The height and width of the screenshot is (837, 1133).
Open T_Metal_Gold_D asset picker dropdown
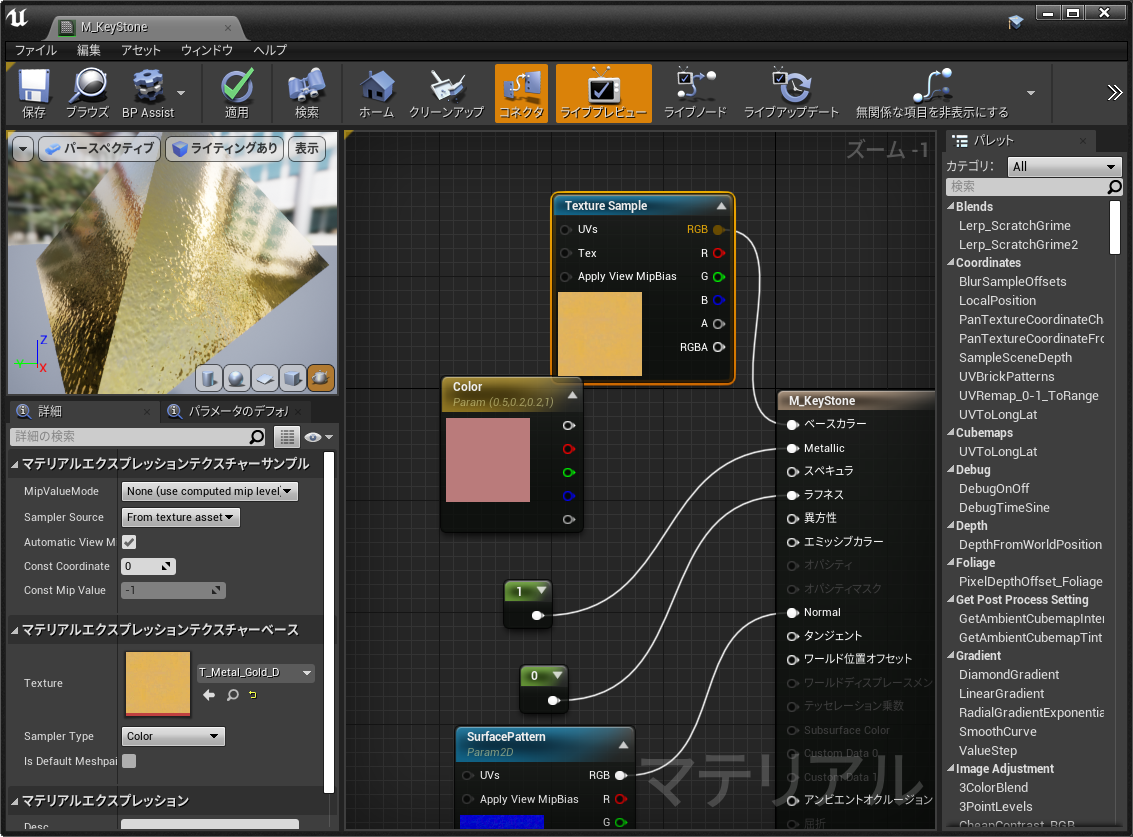pos(256,673)
